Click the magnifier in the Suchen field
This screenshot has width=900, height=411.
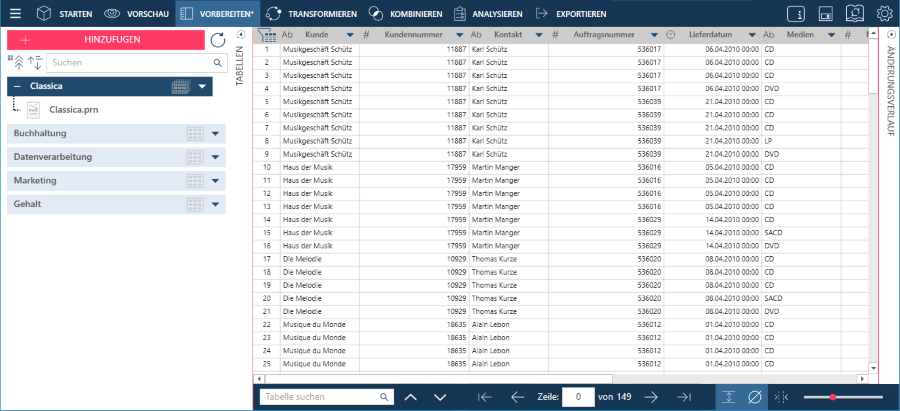click(218, 63)
